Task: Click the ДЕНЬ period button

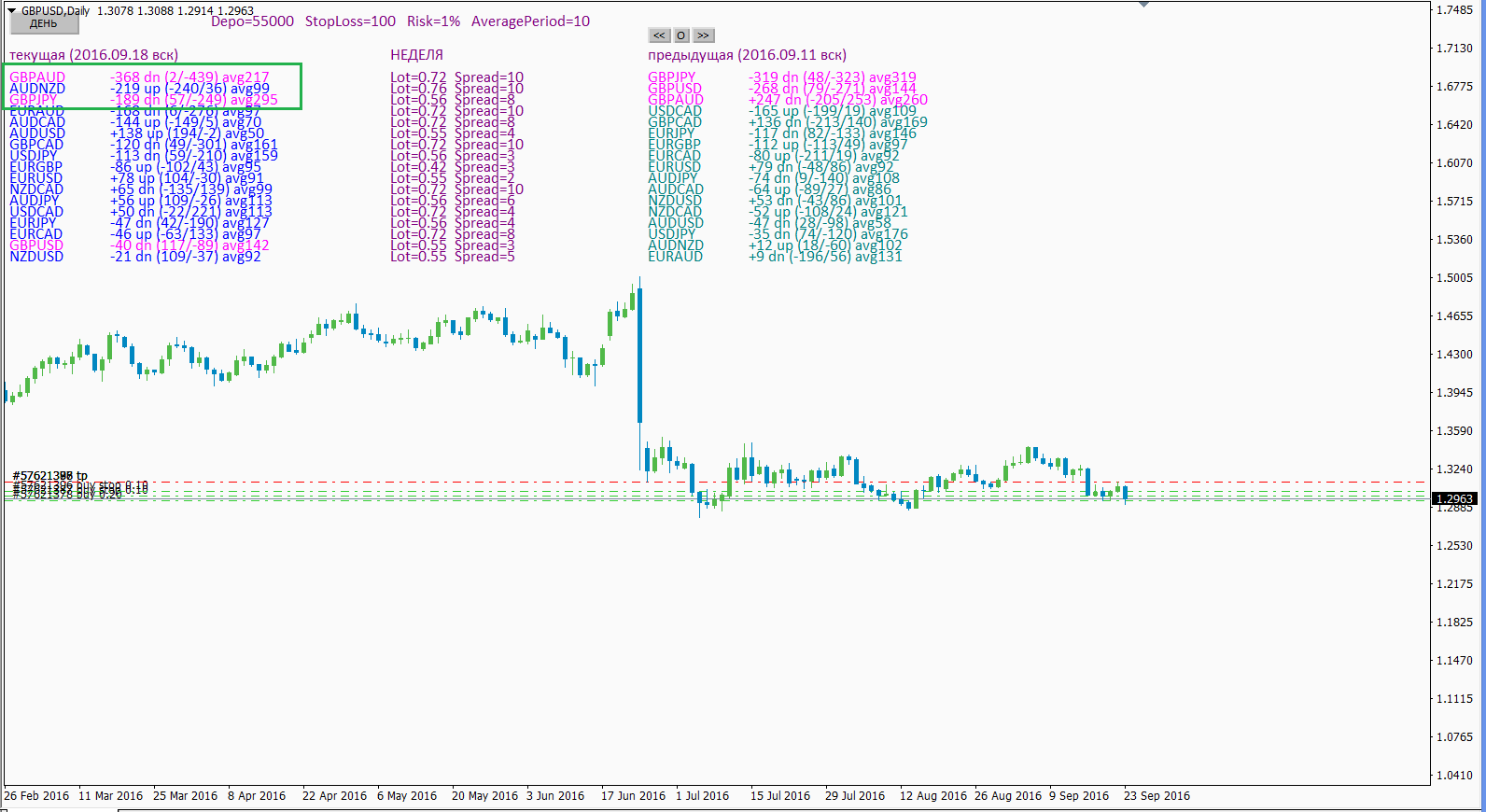Action: coord(44,24)
